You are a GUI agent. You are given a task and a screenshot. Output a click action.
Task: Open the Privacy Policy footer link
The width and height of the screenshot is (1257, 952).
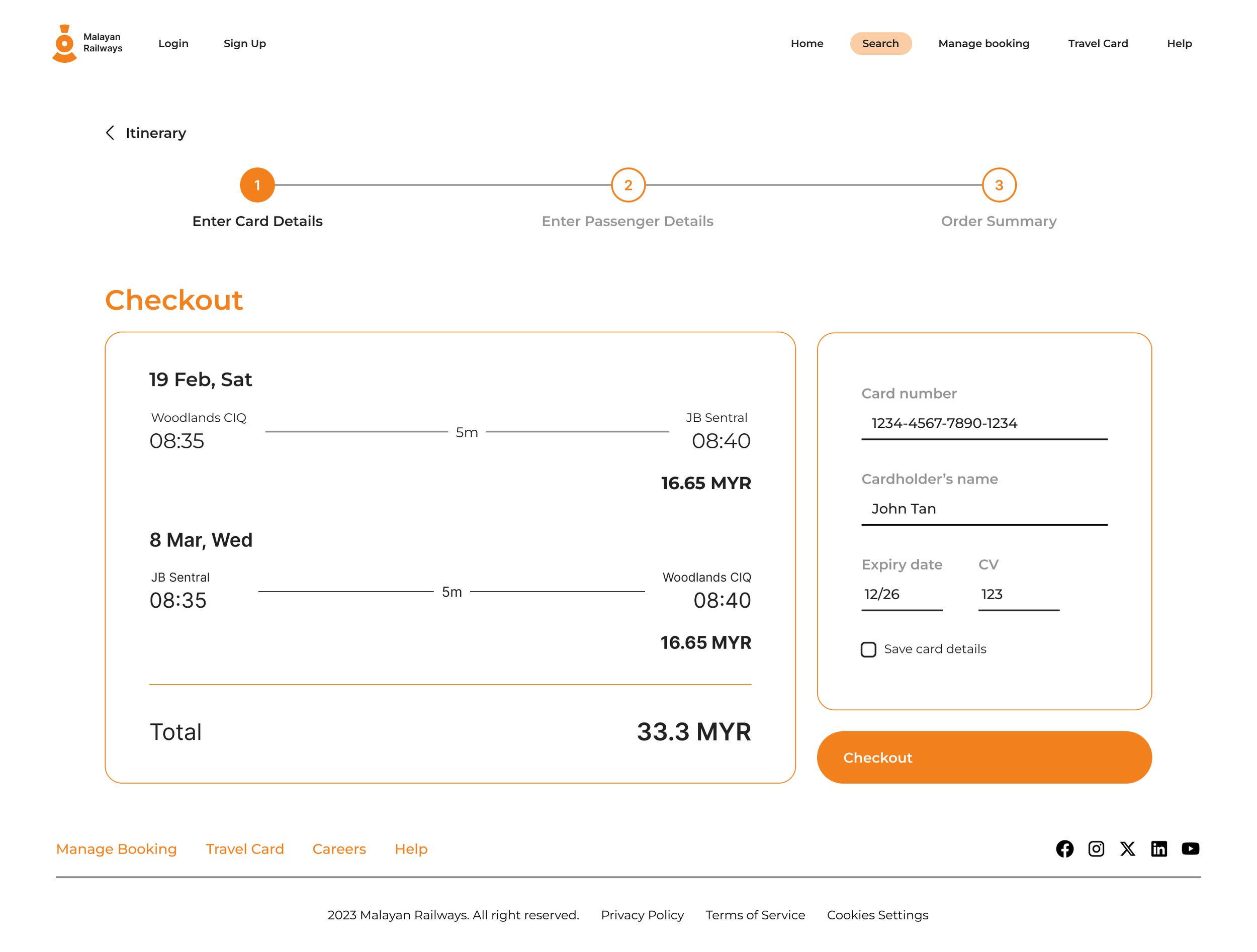[x=642, y=915]
